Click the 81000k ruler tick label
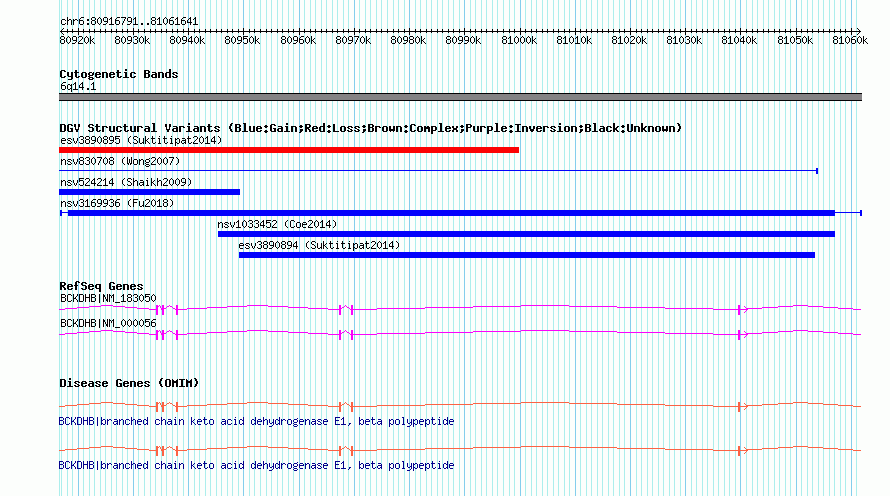This screenshot has height=496, width=890. 519,40
